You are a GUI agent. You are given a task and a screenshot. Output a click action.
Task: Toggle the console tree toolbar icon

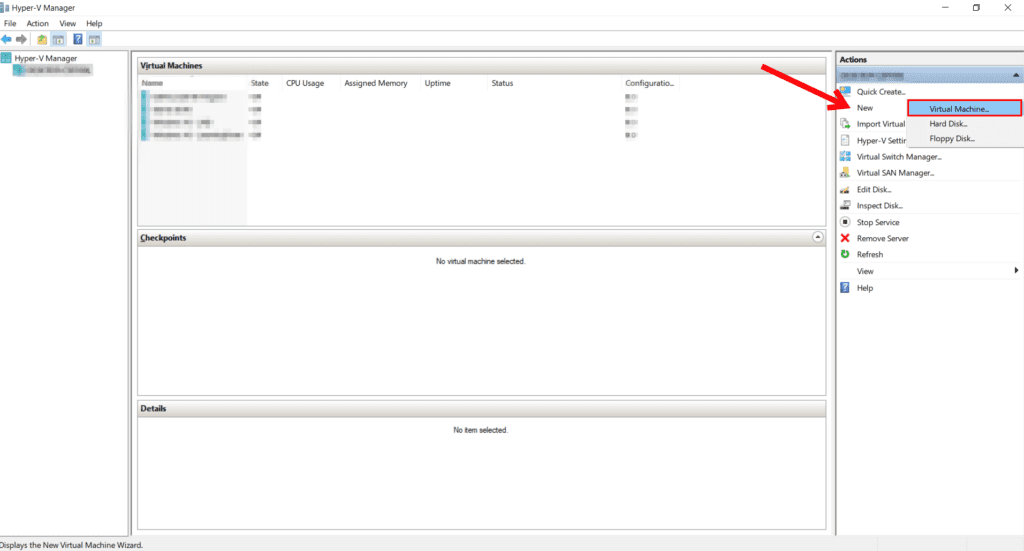point(59,39)
